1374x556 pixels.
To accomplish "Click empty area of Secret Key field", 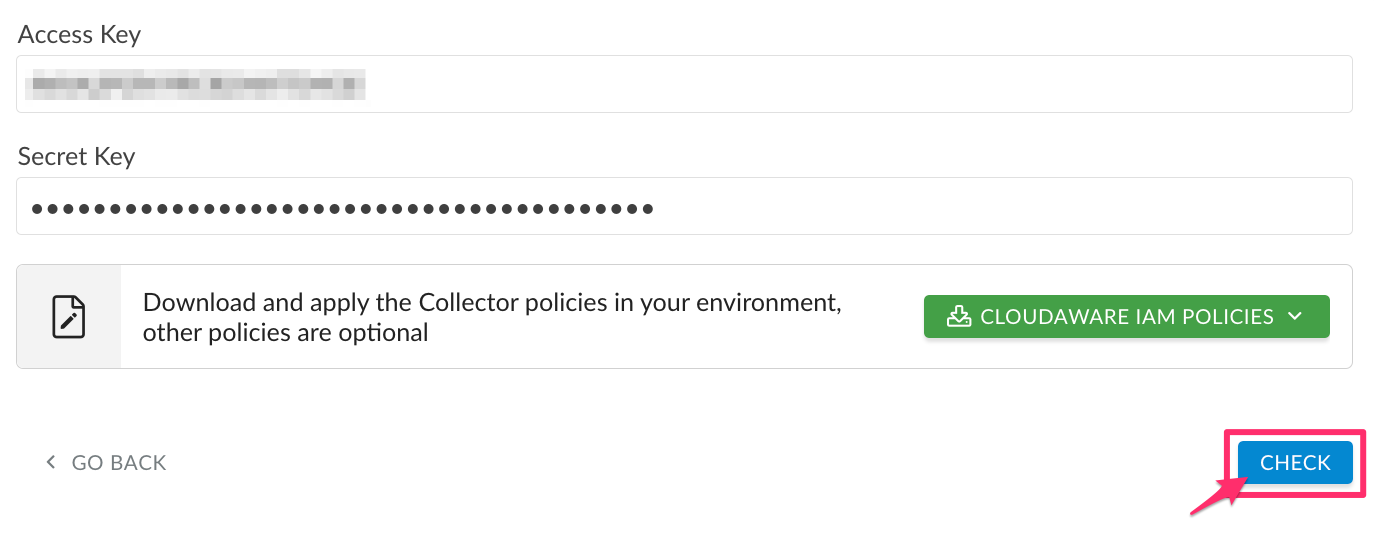I will (x=1000, y=206).
